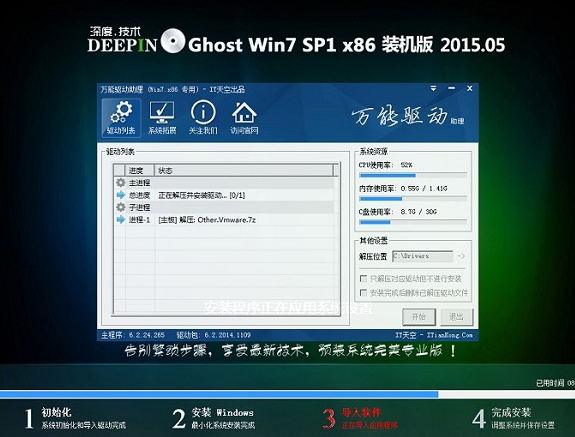
Task: Click the 访问官网 home icon
Action: [x=244, y=118]
